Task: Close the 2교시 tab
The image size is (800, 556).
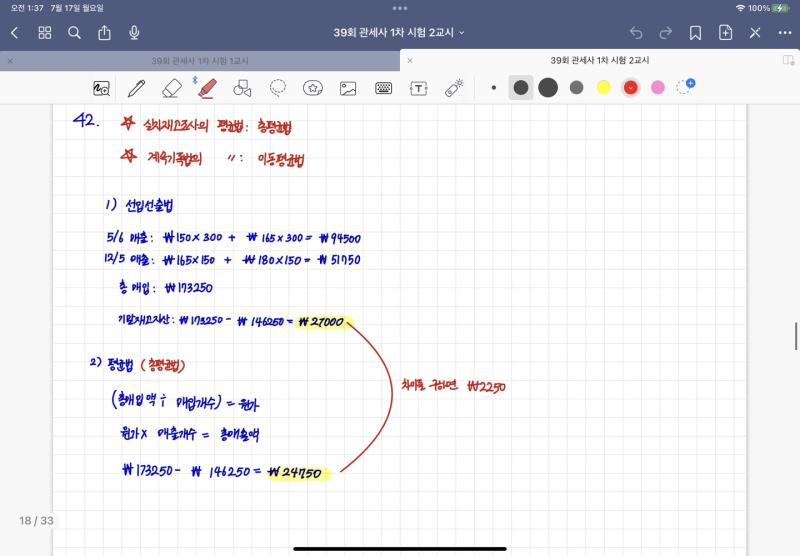Action: [410, 60]
